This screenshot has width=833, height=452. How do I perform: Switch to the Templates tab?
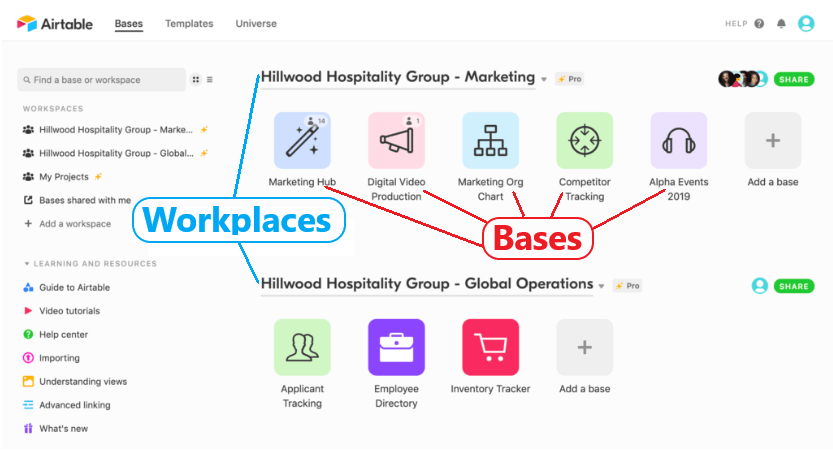point(189,23)
